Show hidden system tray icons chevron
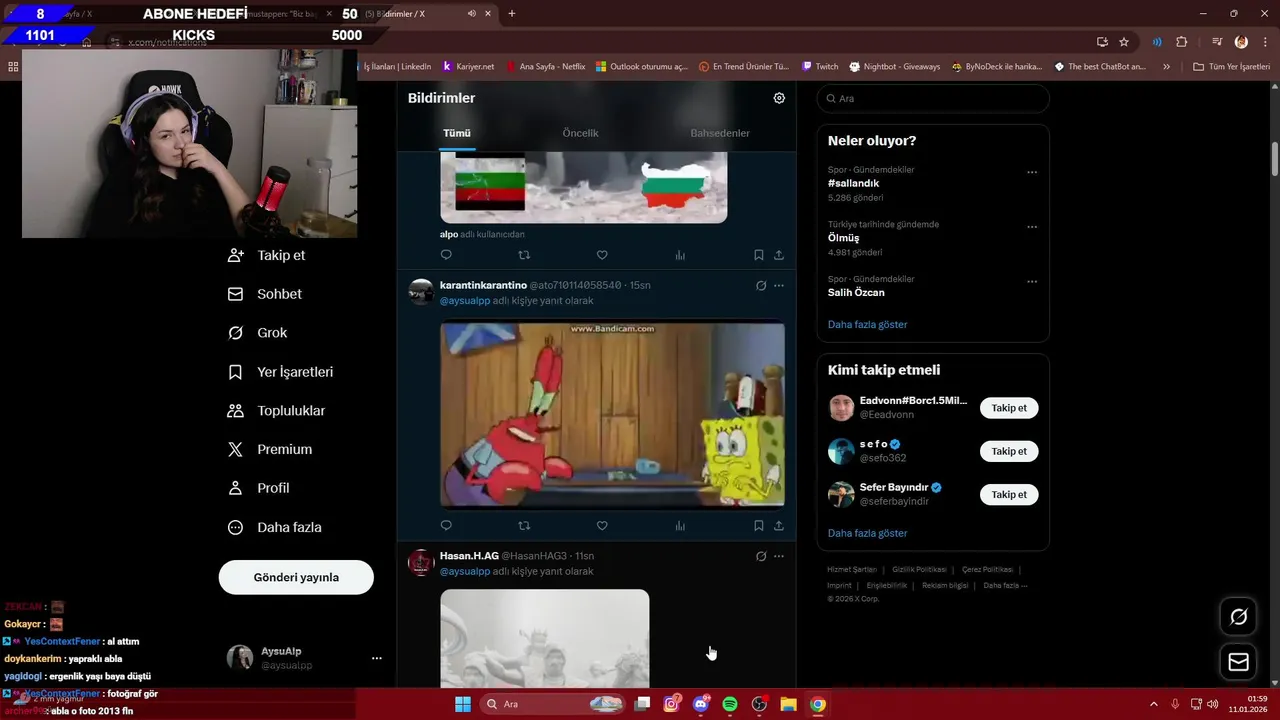The image size is (1280, 720). click(1154, 704)
